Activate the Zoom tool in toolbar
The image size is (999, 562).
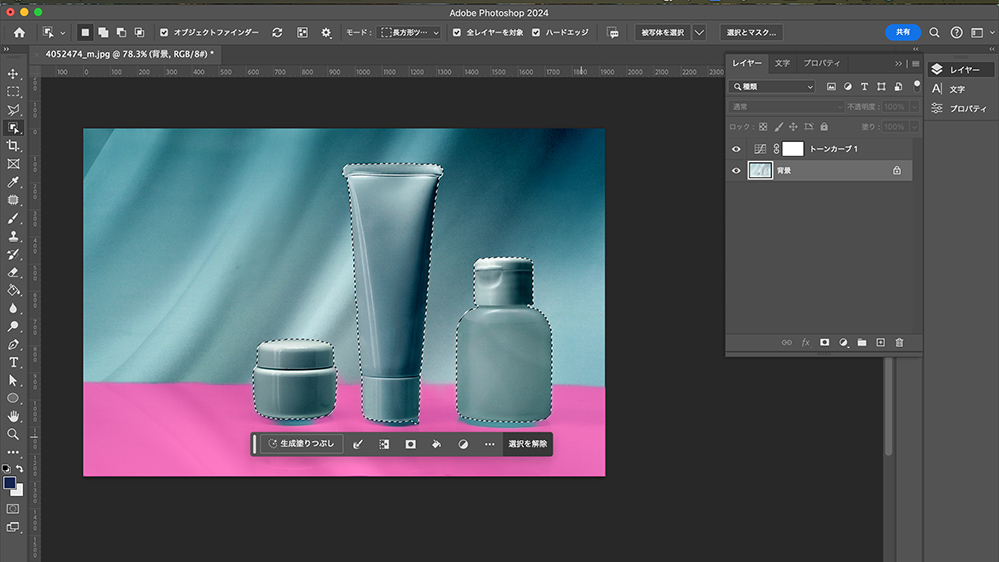point(13,434)
